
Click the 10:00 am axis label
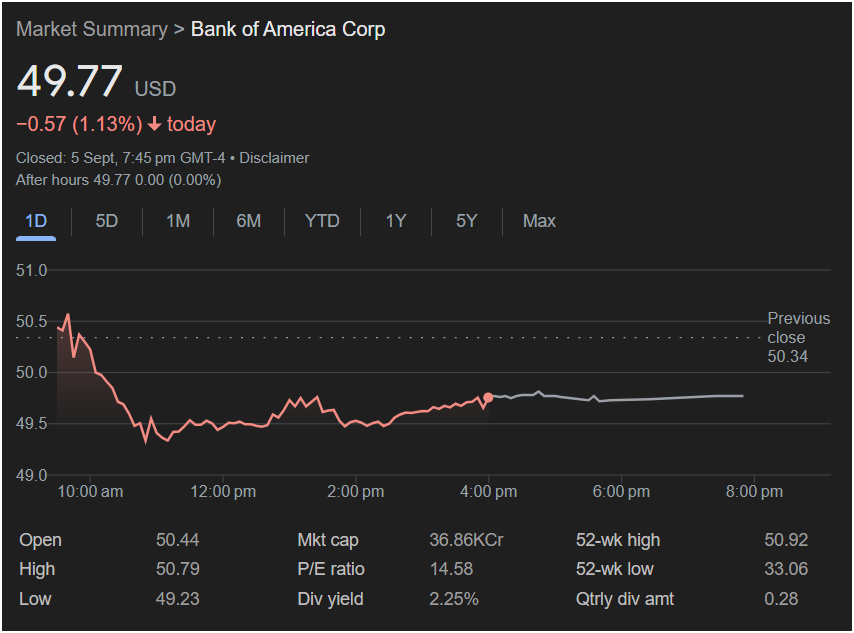[x=90, y=491]
